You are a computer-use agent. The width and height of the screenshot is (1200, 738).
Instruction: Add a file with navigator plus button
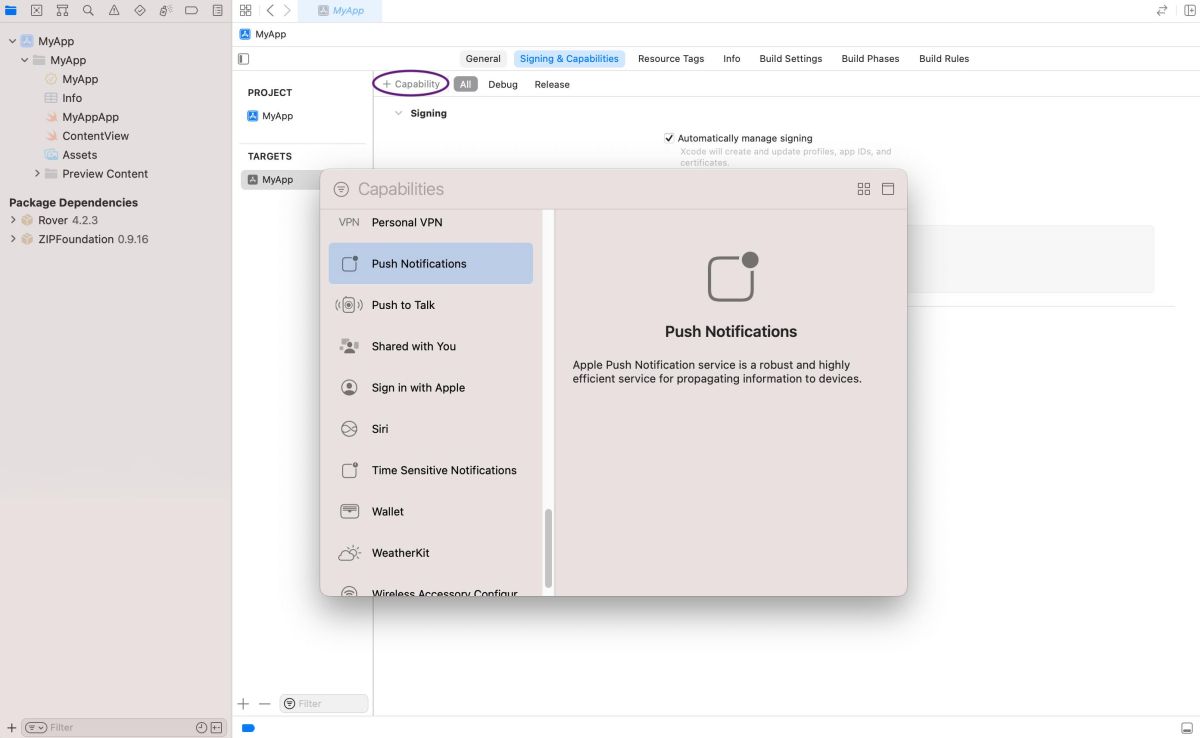(x=11, y=728)
